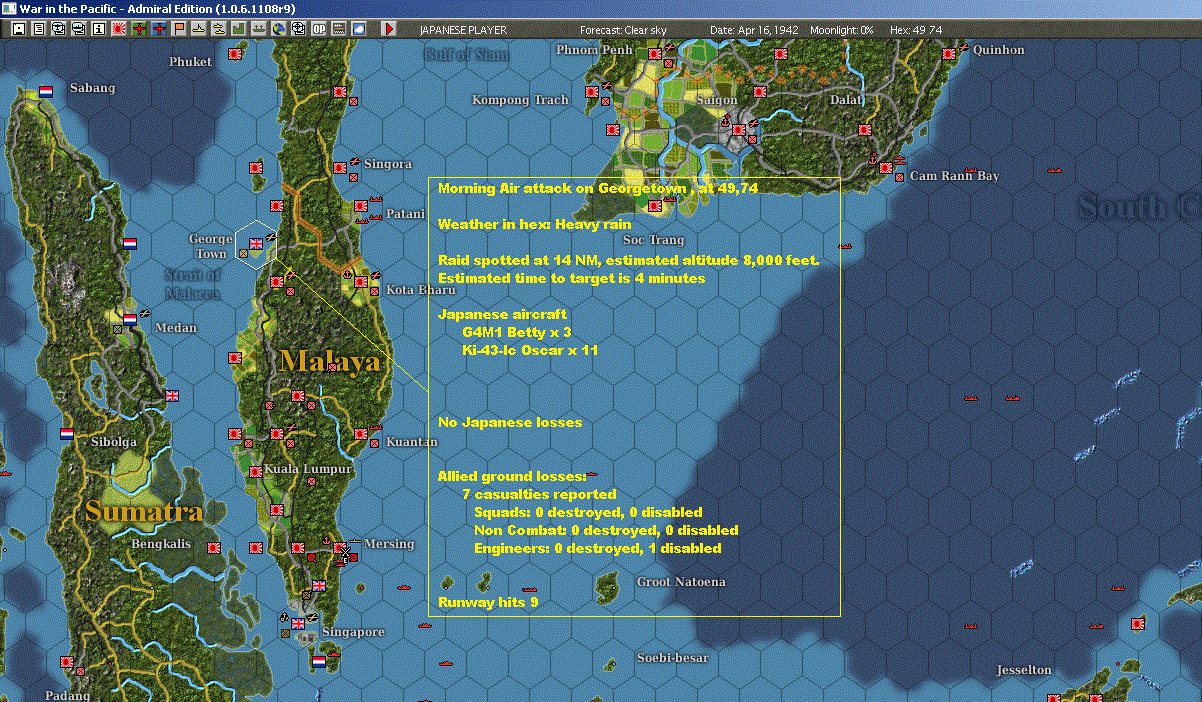This screenshot has height=702, width=1202.
Task: Click the 'G4M1 Betty x 3' line
Action: pyautogui.click(x=517, y=332)
